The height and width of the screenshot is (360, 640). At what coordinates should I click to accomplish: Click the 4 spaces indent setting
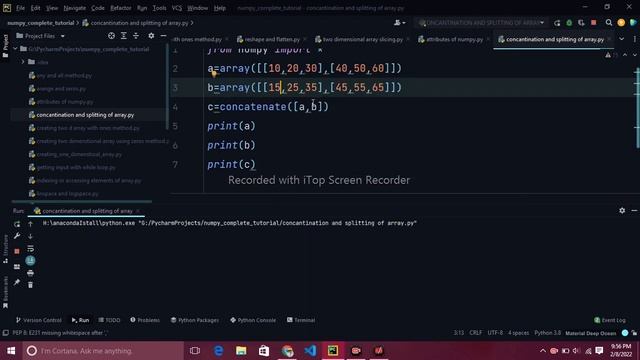tap(518, 333)
